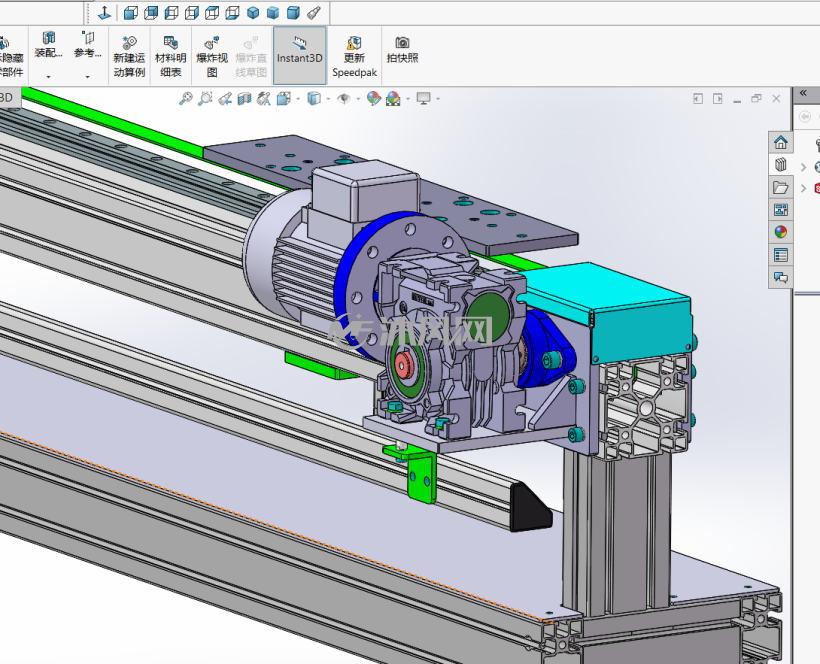Expand the 装配 dropdown arrow
The height and width of the screenshot is (664, 820).
48,77
